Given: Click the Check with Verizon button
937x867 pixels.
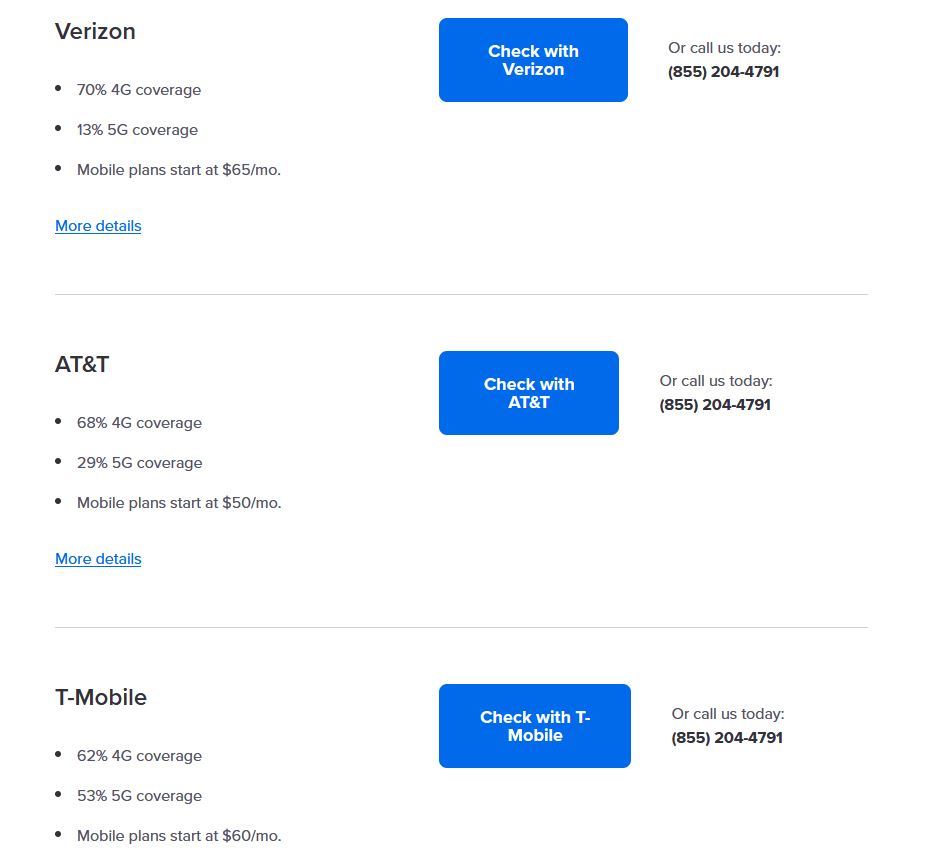Looking at the screenshot, I should [533, 60].
